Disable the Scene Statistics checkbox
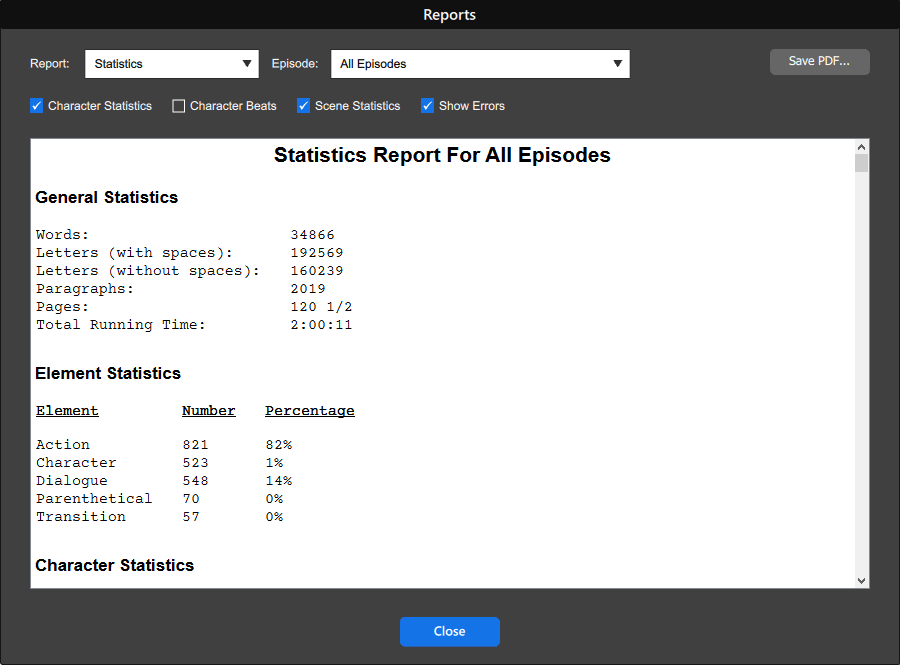 (x=303, y=105)
